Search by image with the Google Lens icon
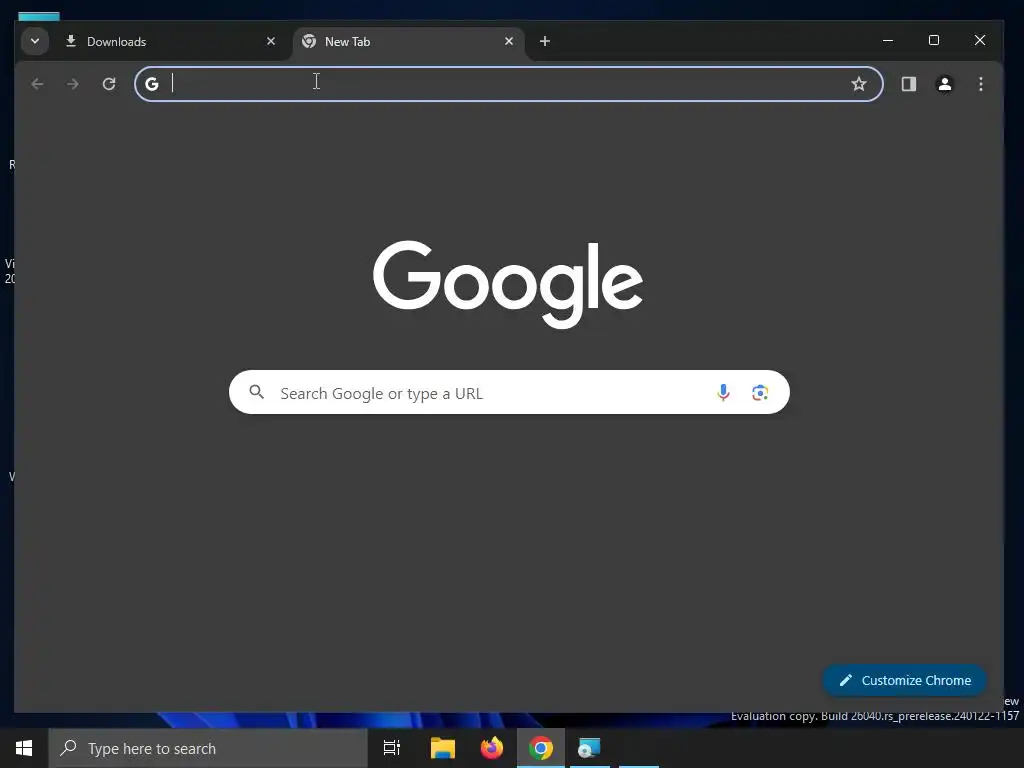The image size is (1024, 768). point(760,392)
